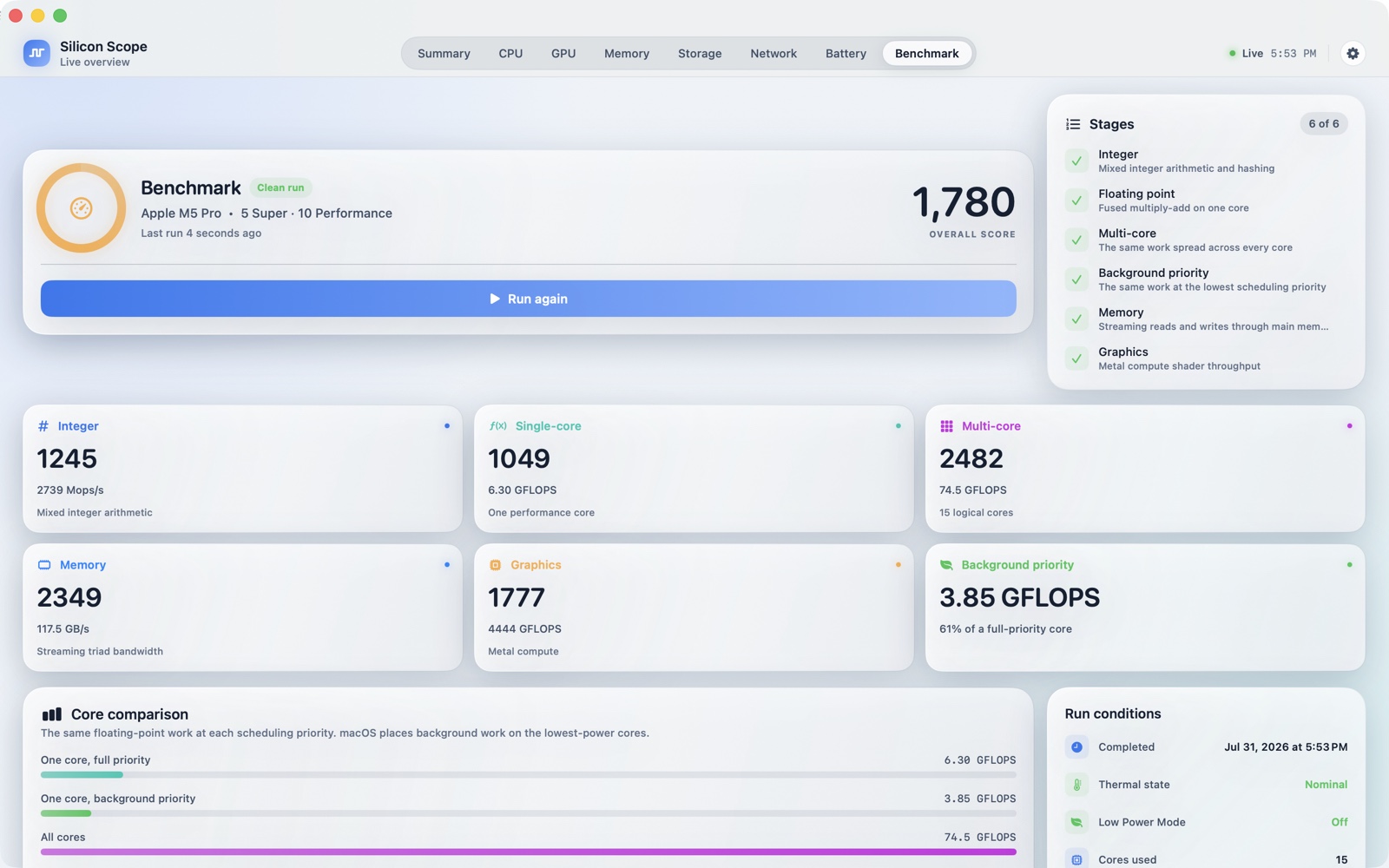The width and height of the screenshot is (1389, 868).
Task: Click the Stages list icon
Action: 1073,124
